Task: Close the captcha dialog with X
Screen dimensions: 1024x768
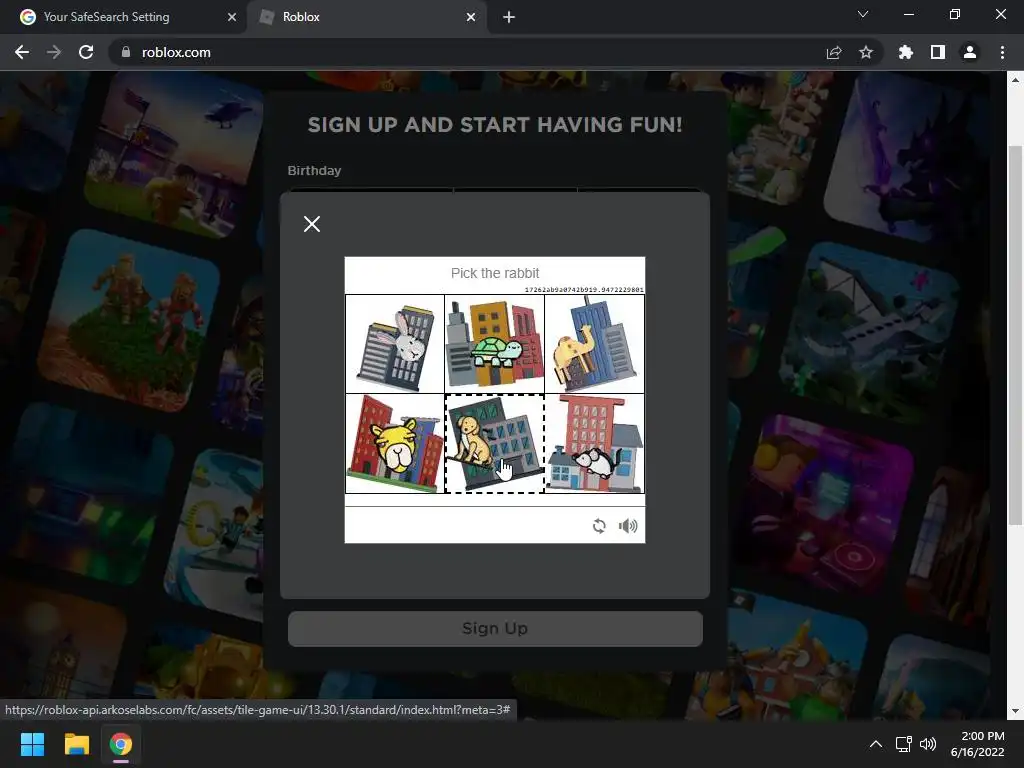Action: (x=312, y=224)
